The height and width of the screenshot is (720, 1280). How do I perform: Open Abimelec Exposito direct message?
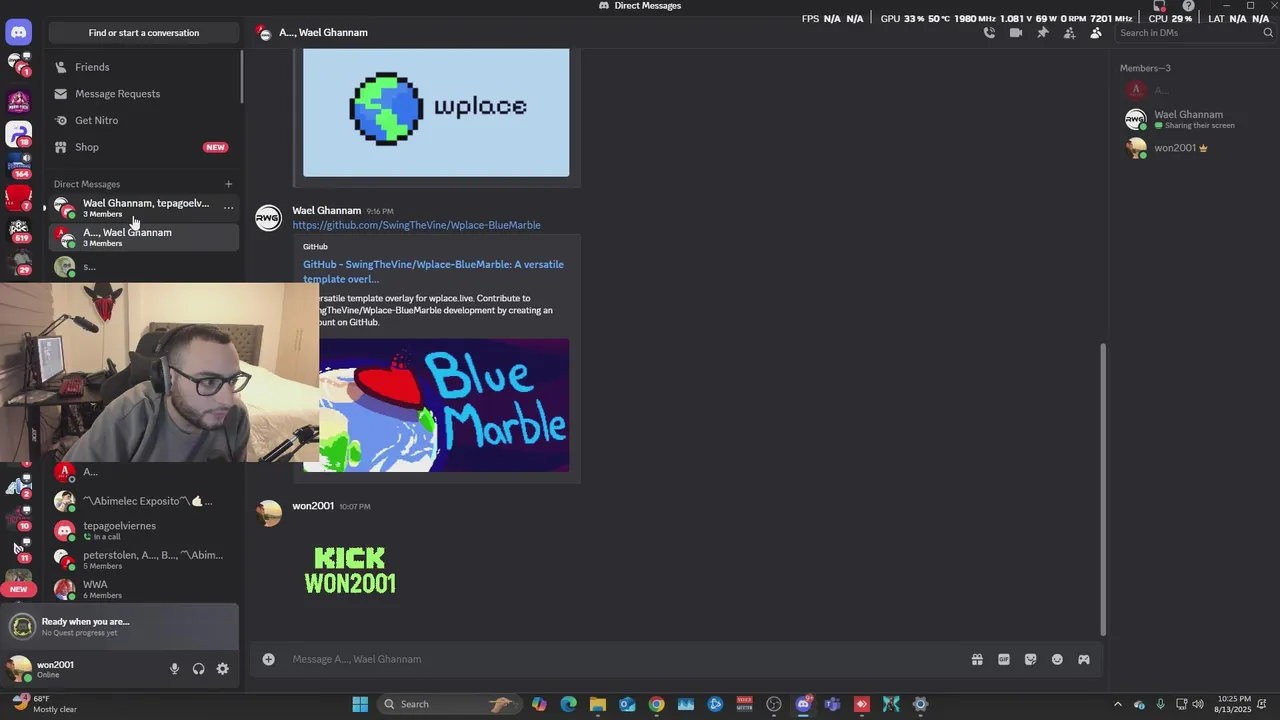click(143, 501)
